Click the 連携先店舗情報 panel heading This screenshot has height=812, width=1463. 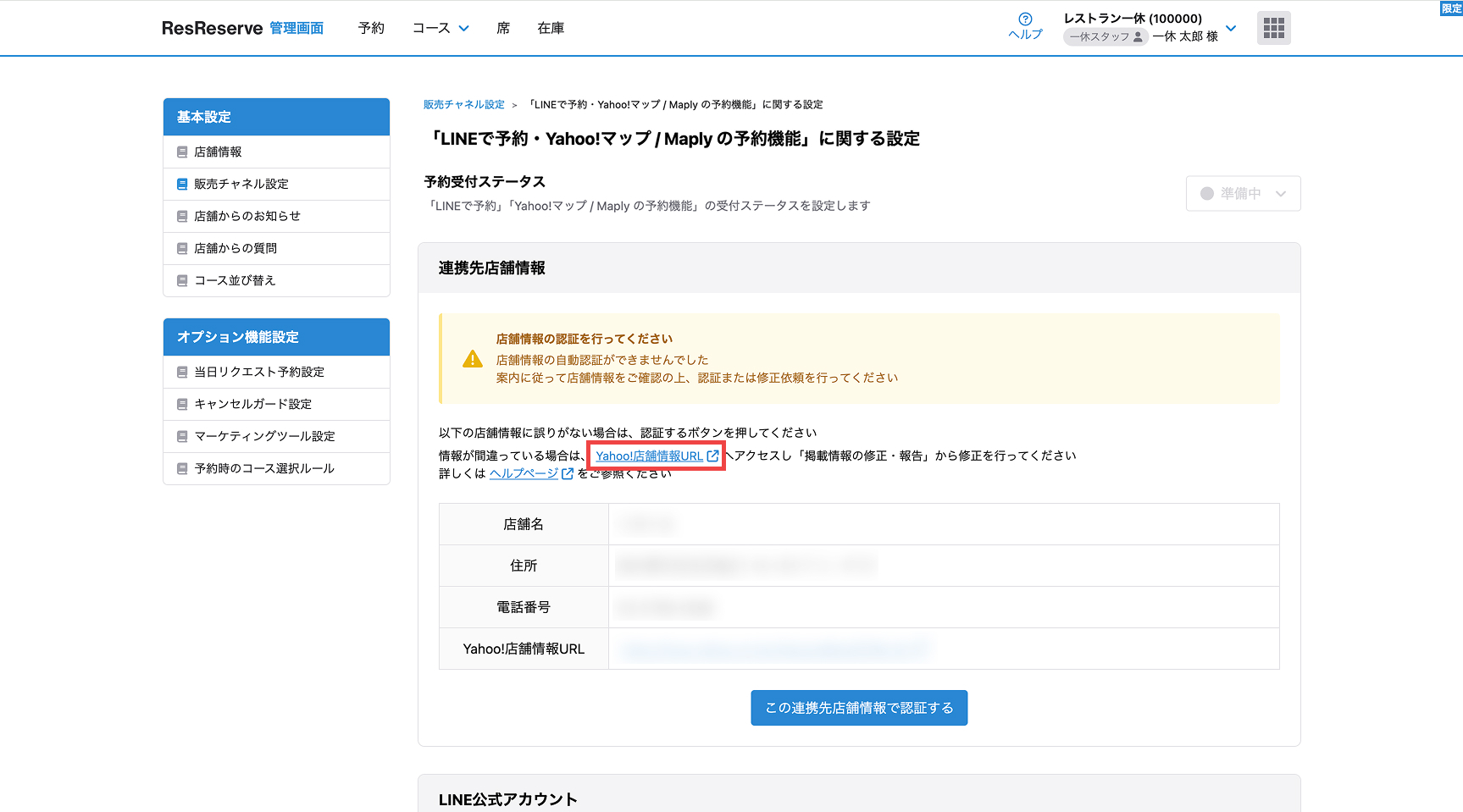492,268
